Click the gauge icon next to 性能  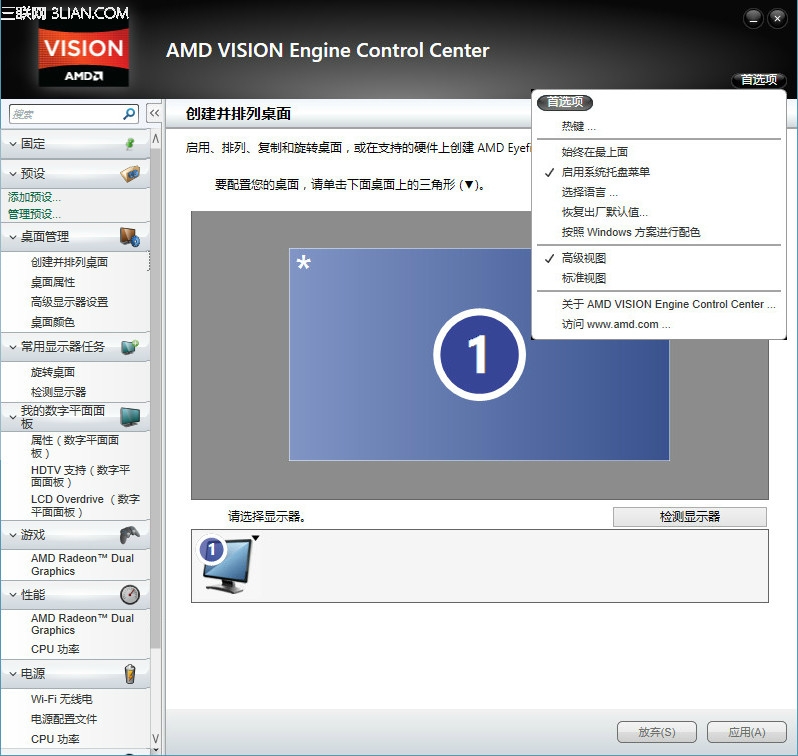coord(130,595)
